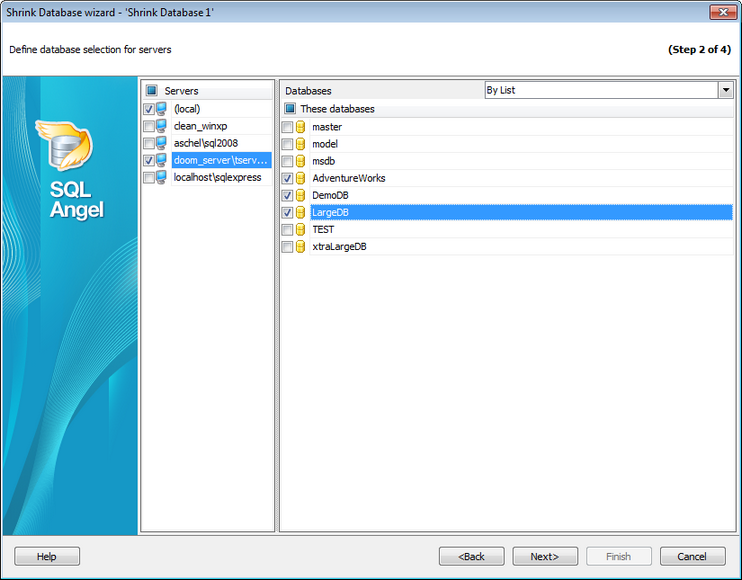Uncheck the (local) server checkbox
This screenshot has height=580, width=742.
pos(149,109)
